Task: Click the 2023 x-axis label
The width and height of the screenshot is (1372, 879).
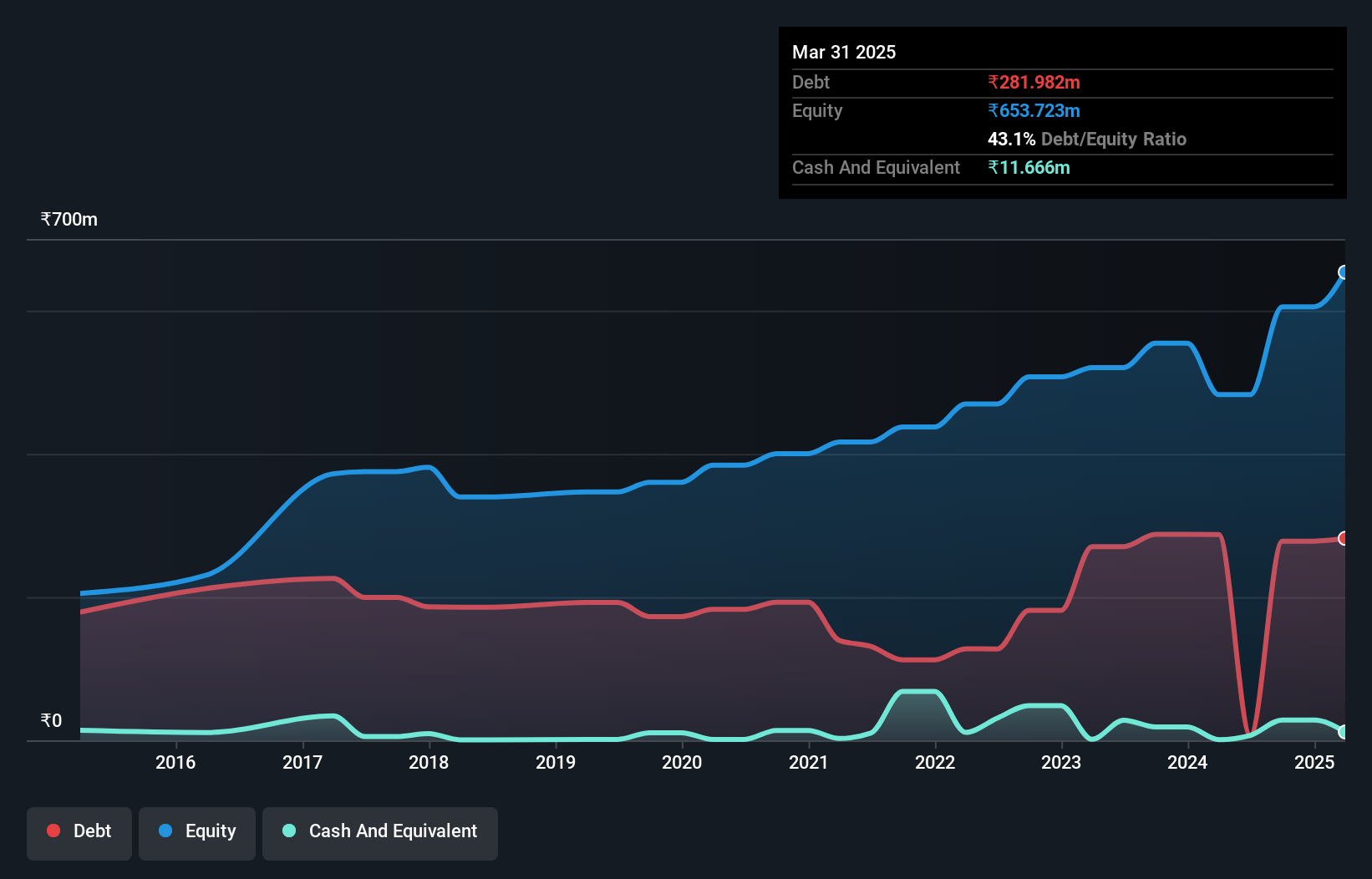Action: click(x=1061, y=762)
